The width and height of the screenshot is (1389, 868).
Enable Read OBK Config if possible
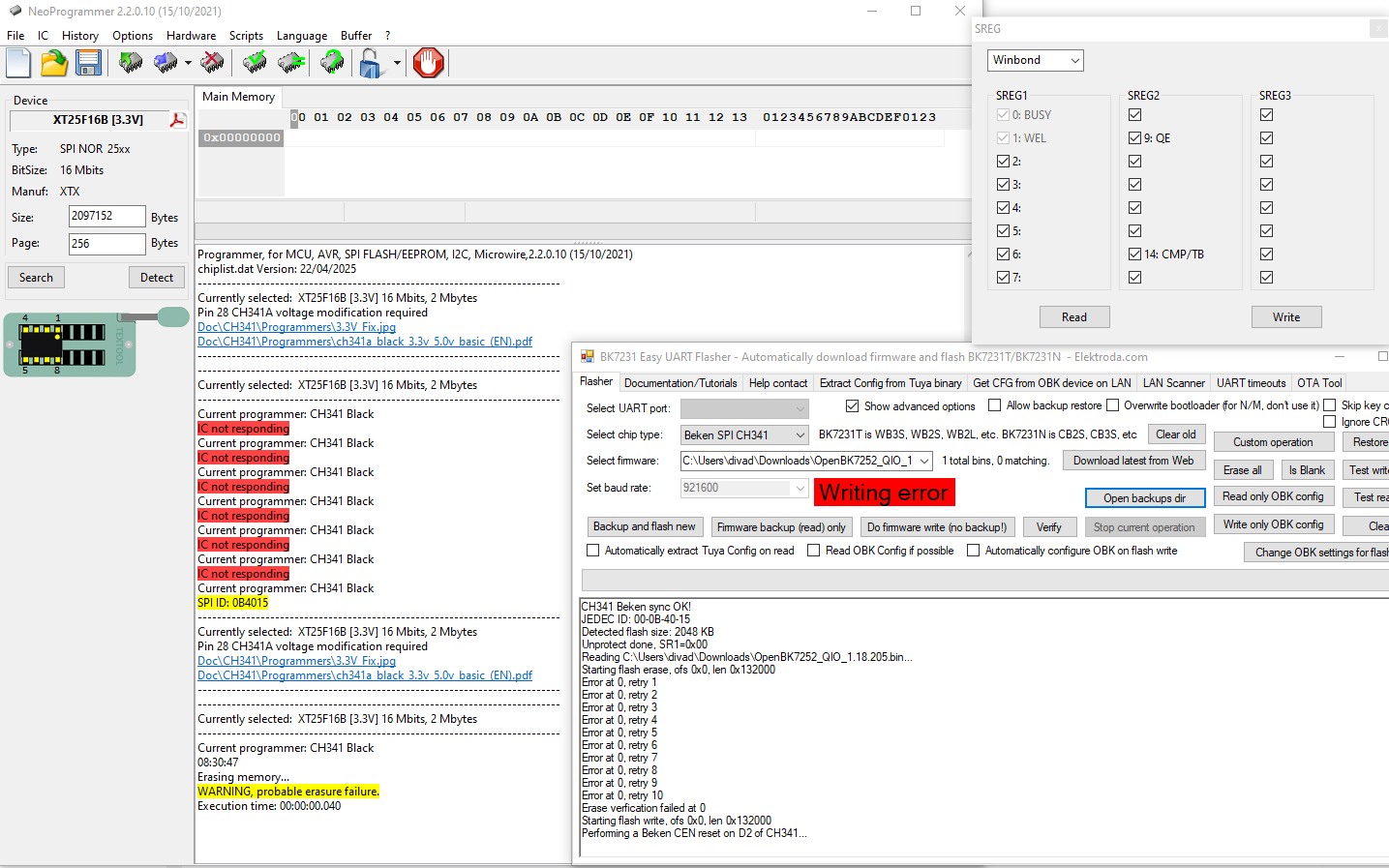click(x=814, y=551)
